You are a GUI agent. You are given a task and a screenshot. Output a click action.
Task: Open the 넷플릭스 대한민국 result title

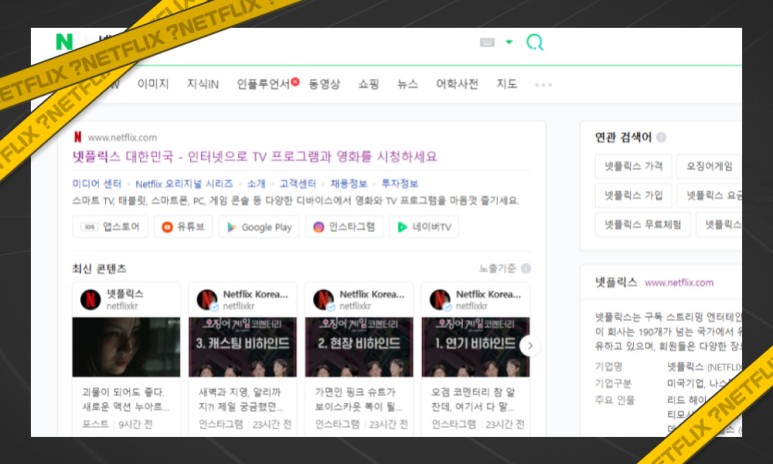[254, 157]
